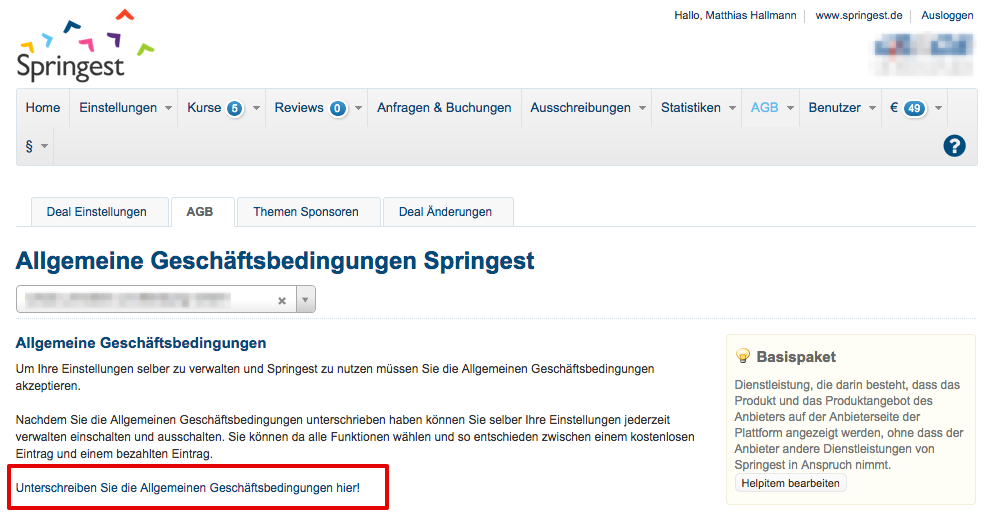This screenshot has height=517, width=995.
Task: Go to Anfragen & Buchungen
Action: pyautogui.click(x=444, y=108)
